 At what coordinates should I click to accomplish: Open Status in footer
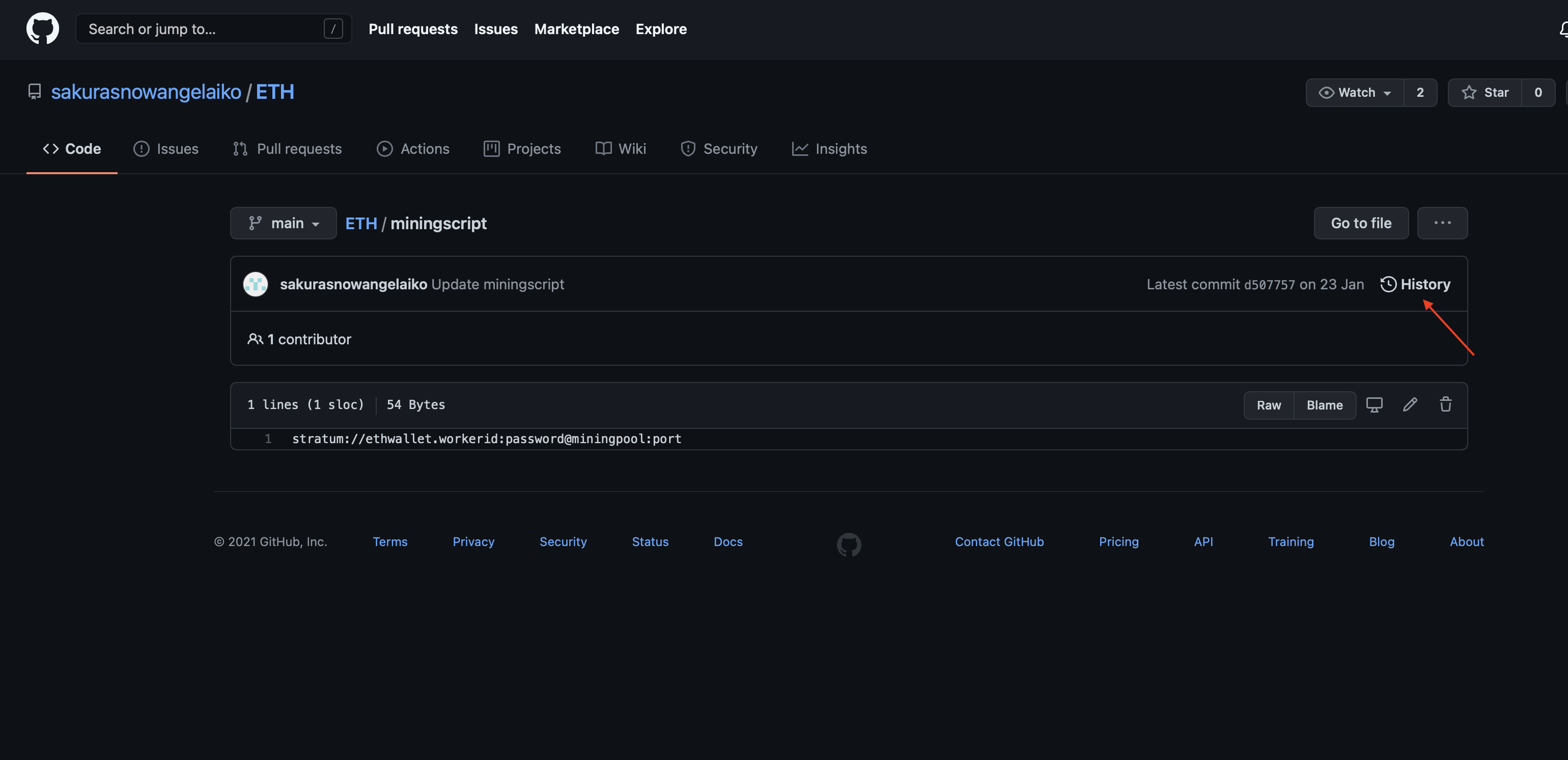click(650, 541)
